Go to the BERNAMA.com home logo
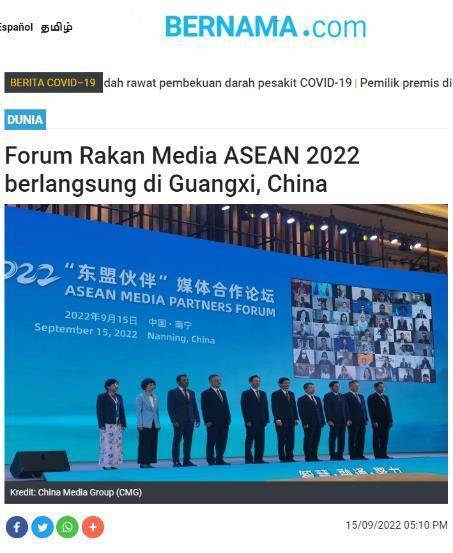Screen dimensions: 453x553 pyautogui.click(x=266, y=27)
